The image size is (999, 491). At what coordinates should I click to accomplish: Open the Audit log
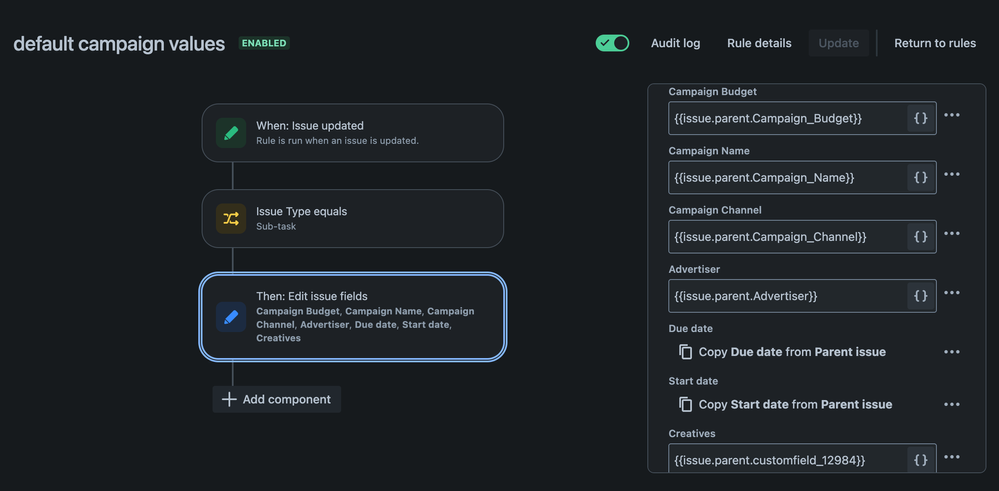(x=675, y=43)
